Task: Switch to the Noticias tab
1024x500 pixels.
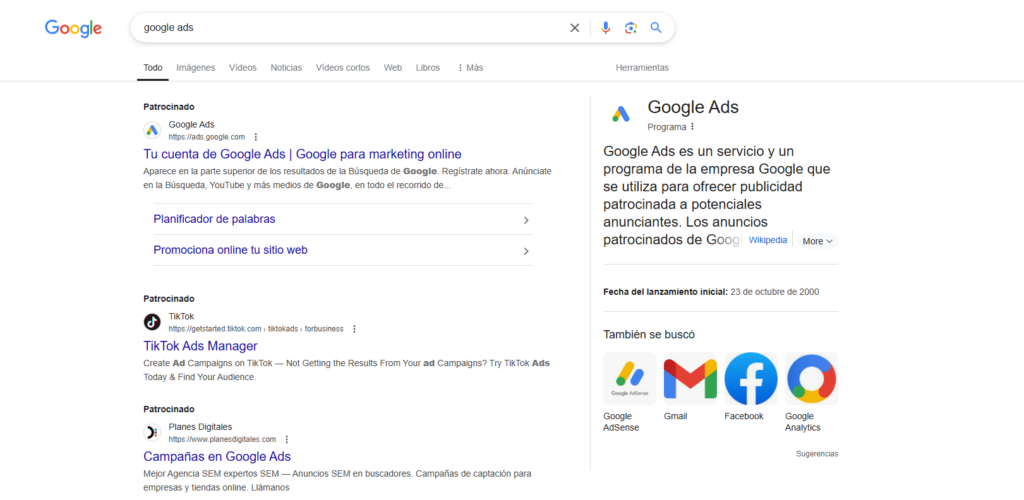Action: point(286,68)
